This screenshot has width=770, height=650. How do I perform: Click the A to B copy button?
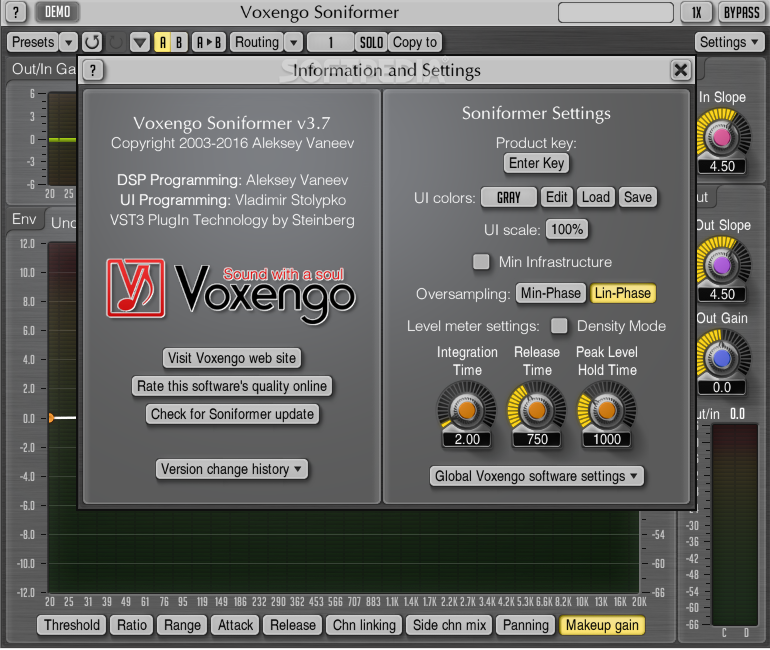209,42
